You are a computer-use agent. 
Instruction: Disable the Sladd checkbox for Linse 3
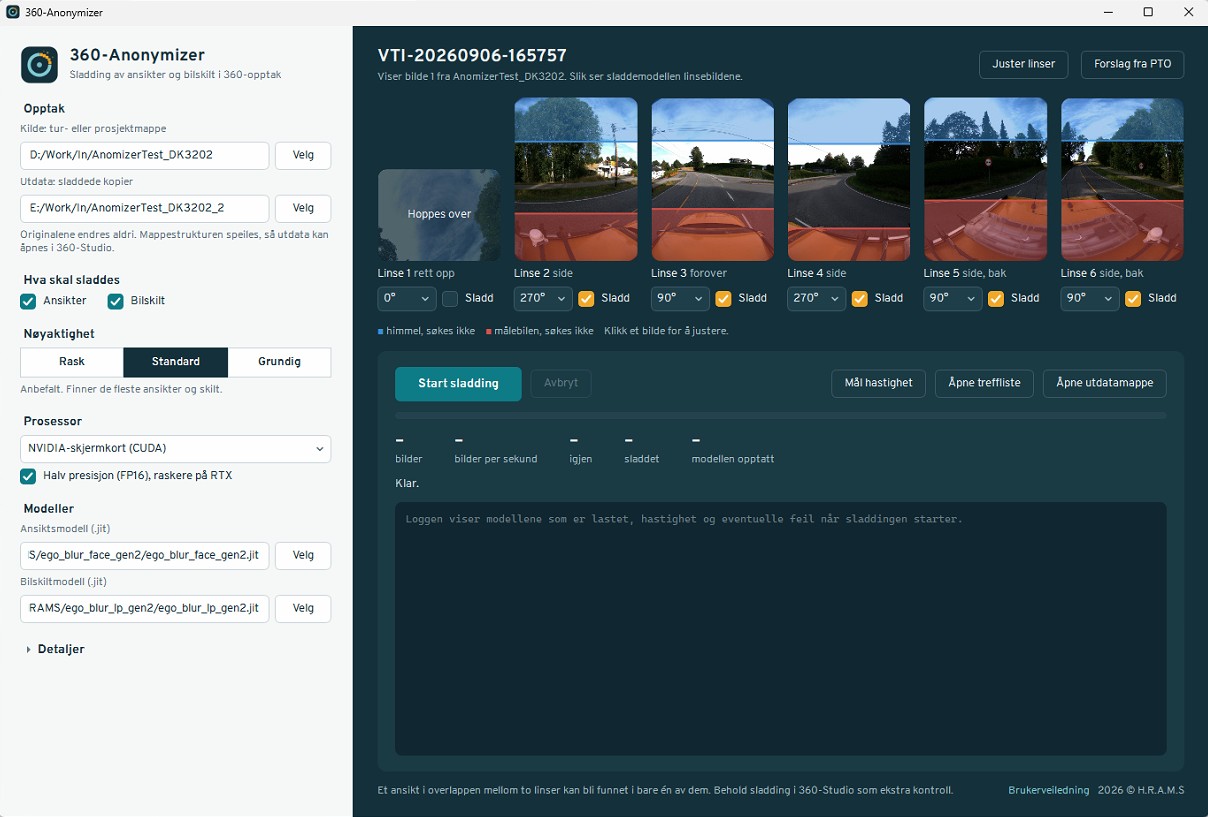(723, 298)
